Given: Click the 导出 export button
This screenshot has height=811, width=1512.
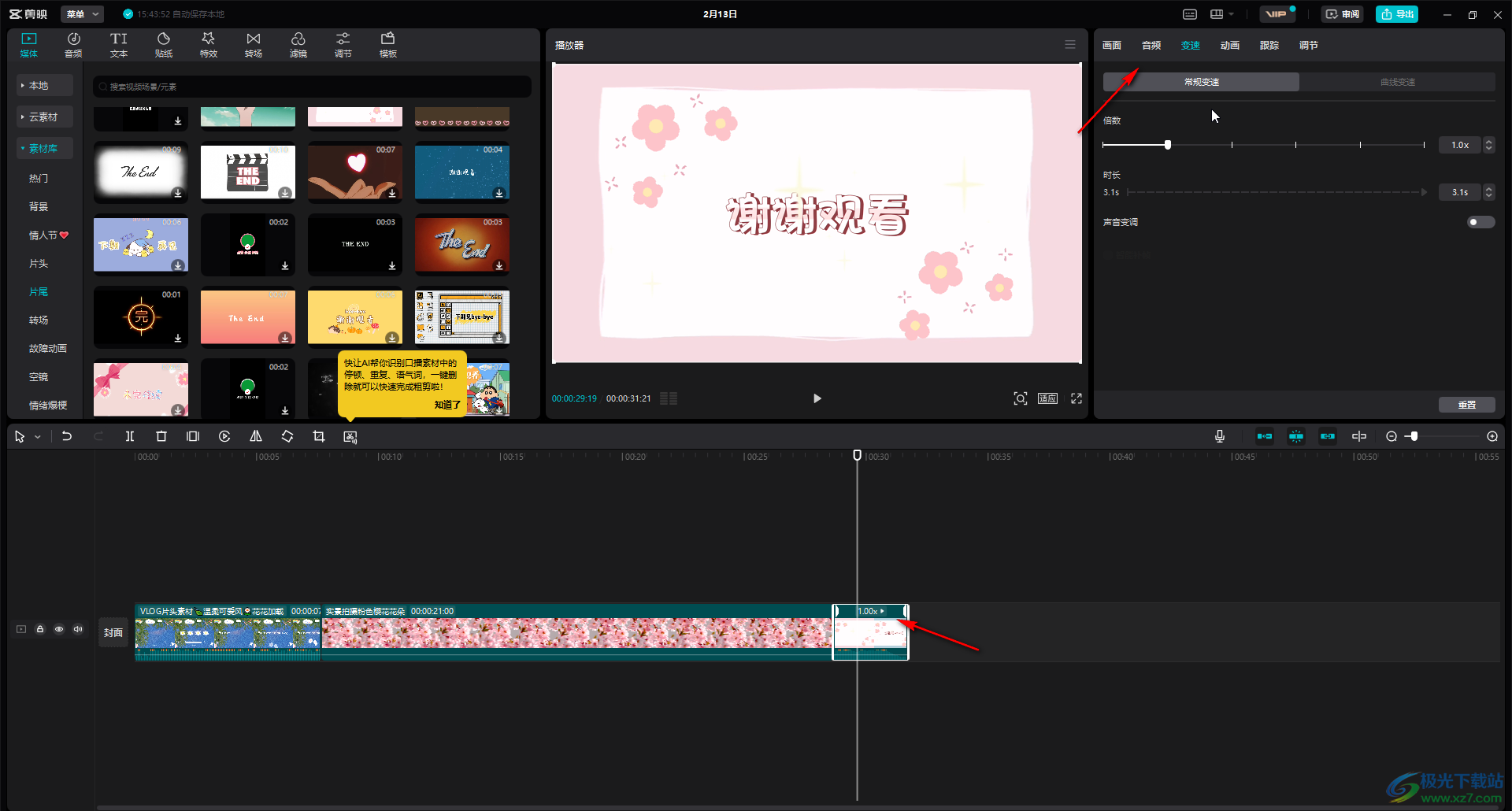Looking at the screenshot, I should pyautogui.click(x=1397, y=14).
